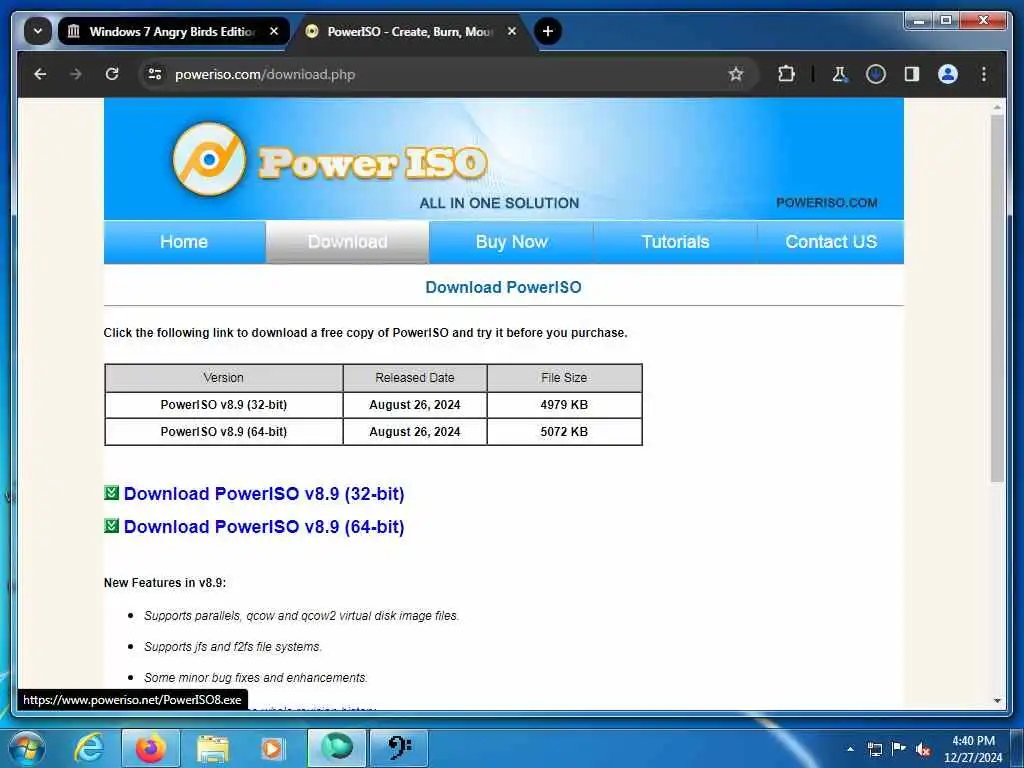
Task: Click the POWERISO.COM banner text
Action: point(827,202)
